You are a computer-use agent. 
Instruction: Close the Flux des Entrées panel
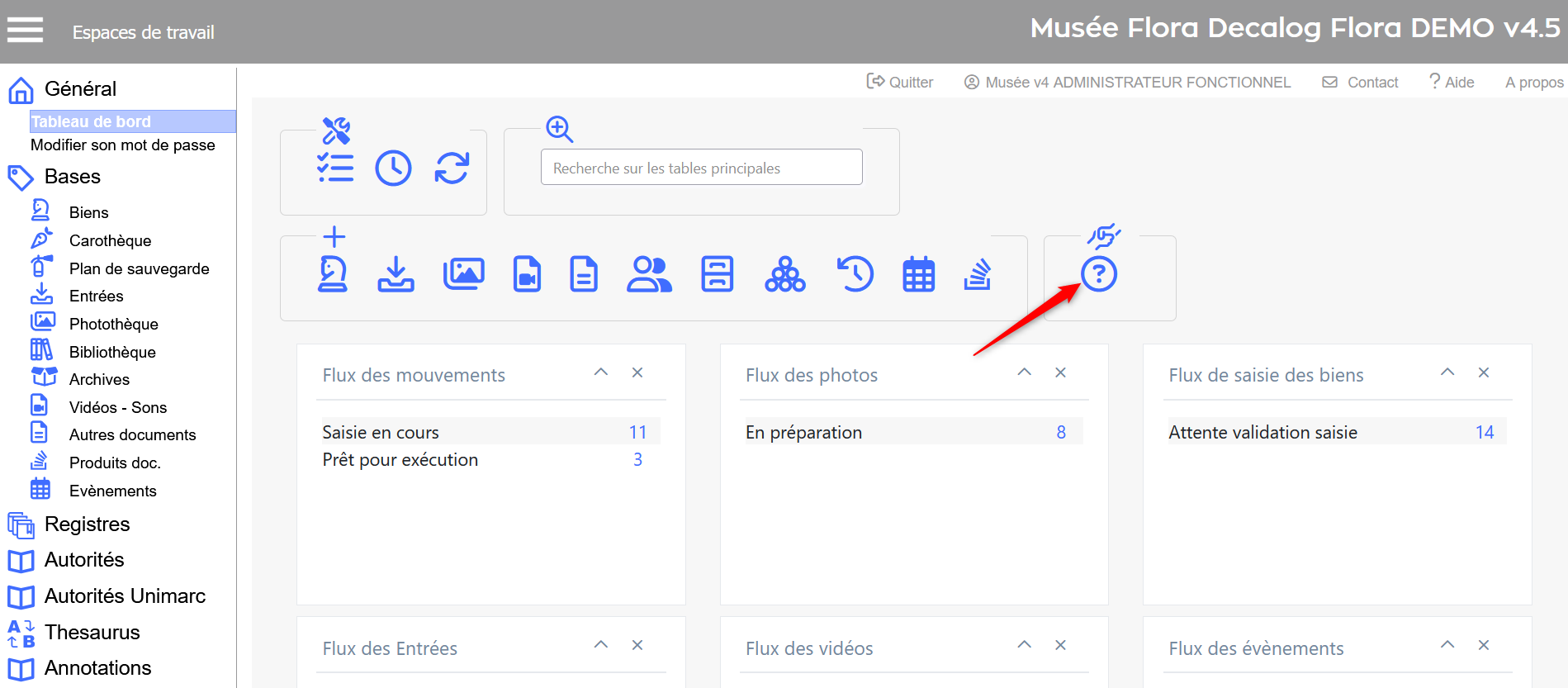[637, 645]
